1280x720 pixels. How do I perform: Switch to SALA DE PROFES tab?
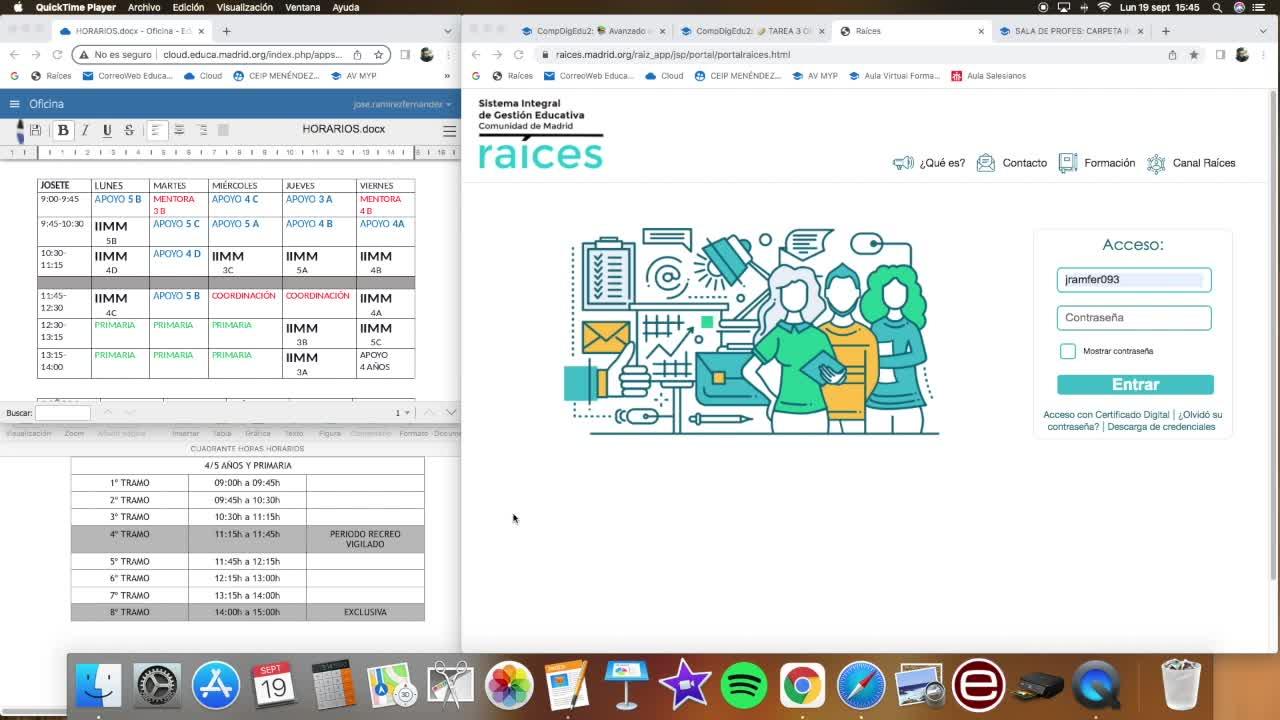1071,31
